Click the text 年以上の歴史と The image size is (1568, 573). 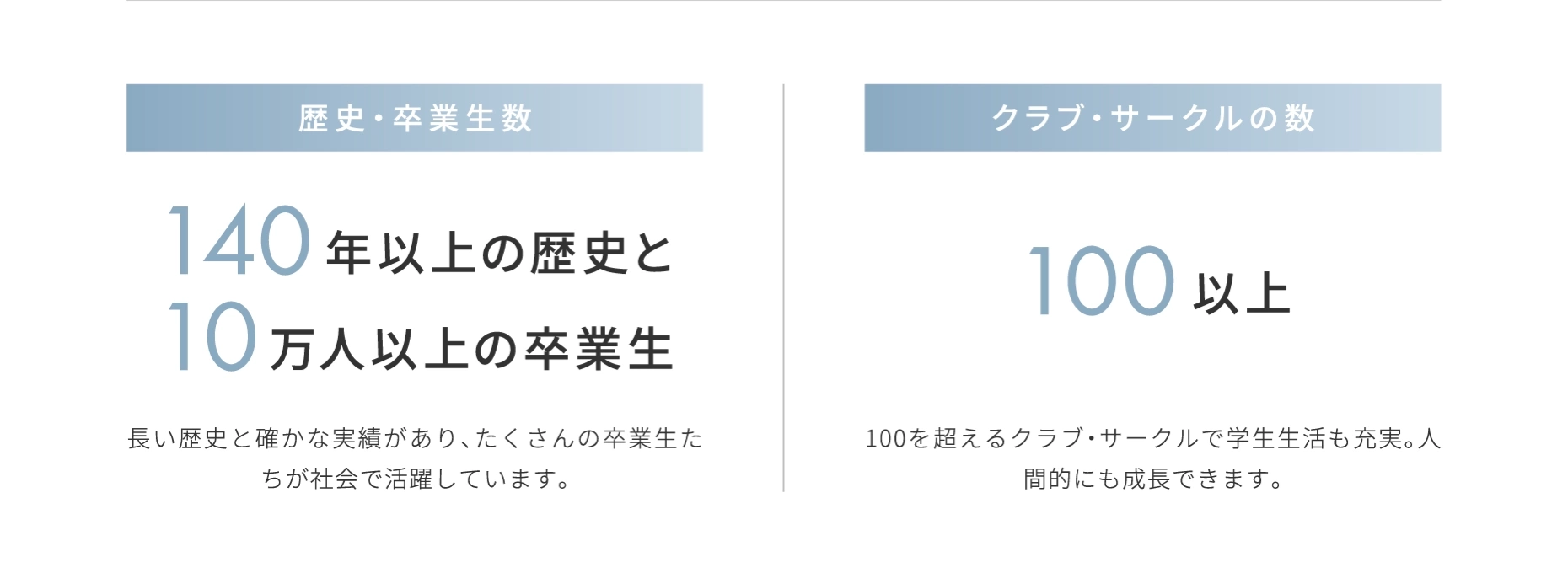click(499, 254)
